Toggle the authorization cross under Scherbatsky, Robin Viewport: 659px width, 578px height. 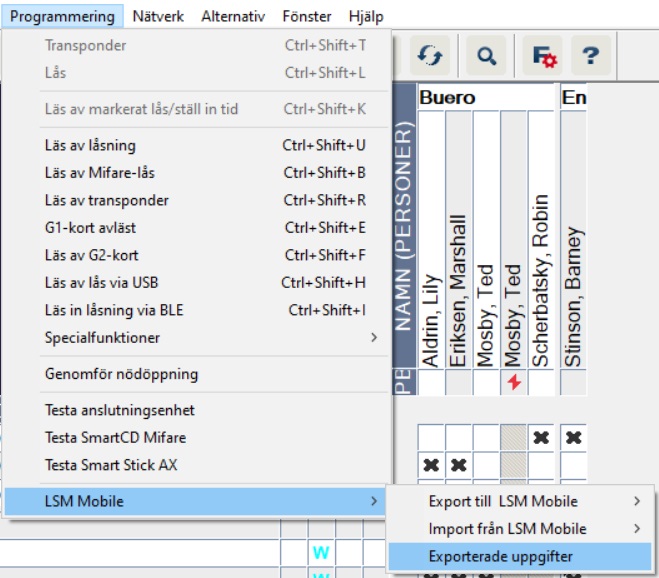pos(541,437)
